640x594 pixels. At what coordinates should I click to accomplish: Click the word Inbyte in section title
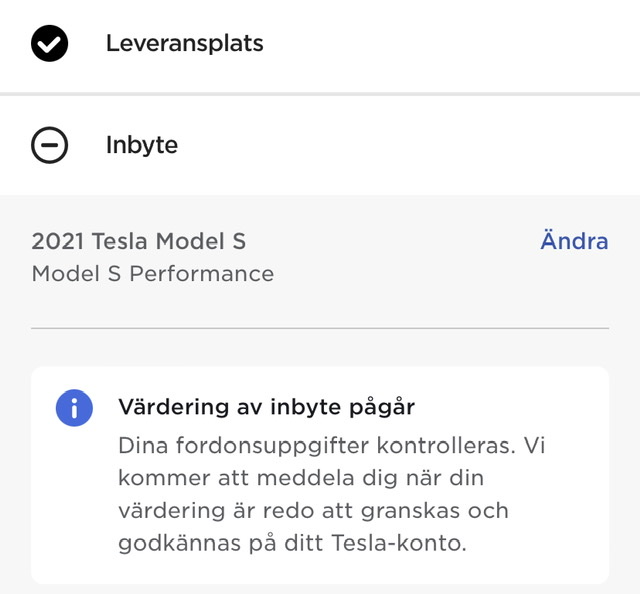pyautogui.click(x=142, y=145)
